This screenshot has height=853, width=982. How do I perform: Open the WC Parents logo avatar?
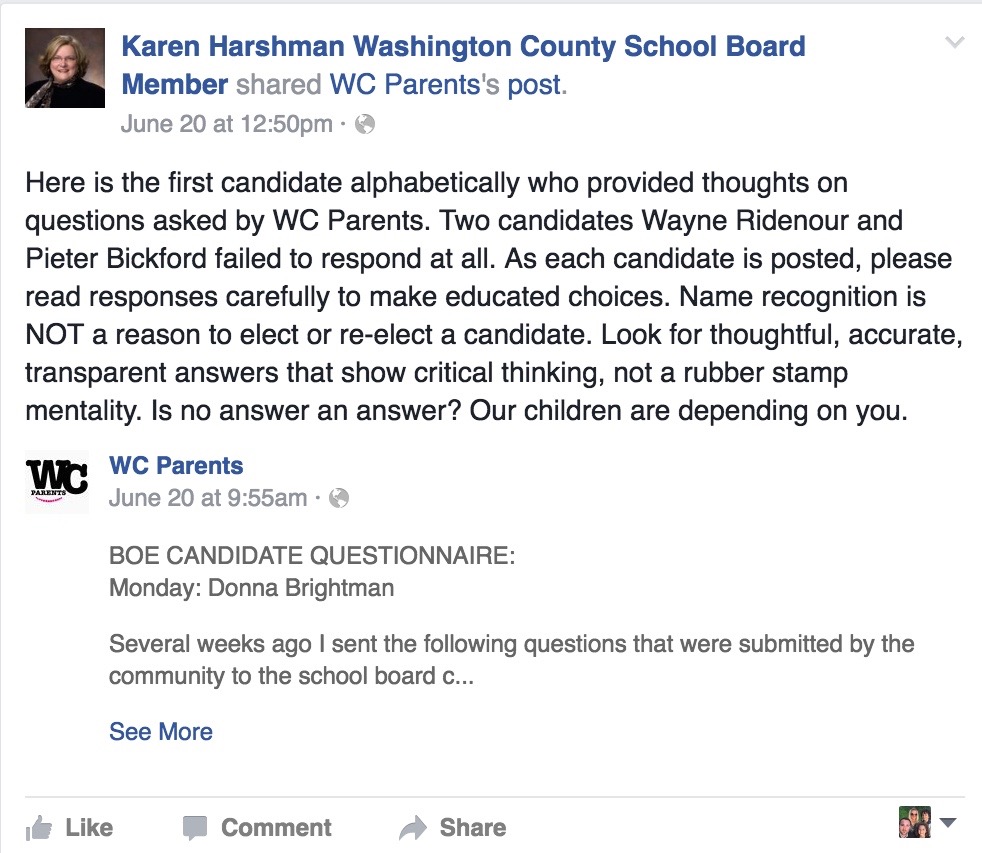pyautogui.click(x=57, y=482)
